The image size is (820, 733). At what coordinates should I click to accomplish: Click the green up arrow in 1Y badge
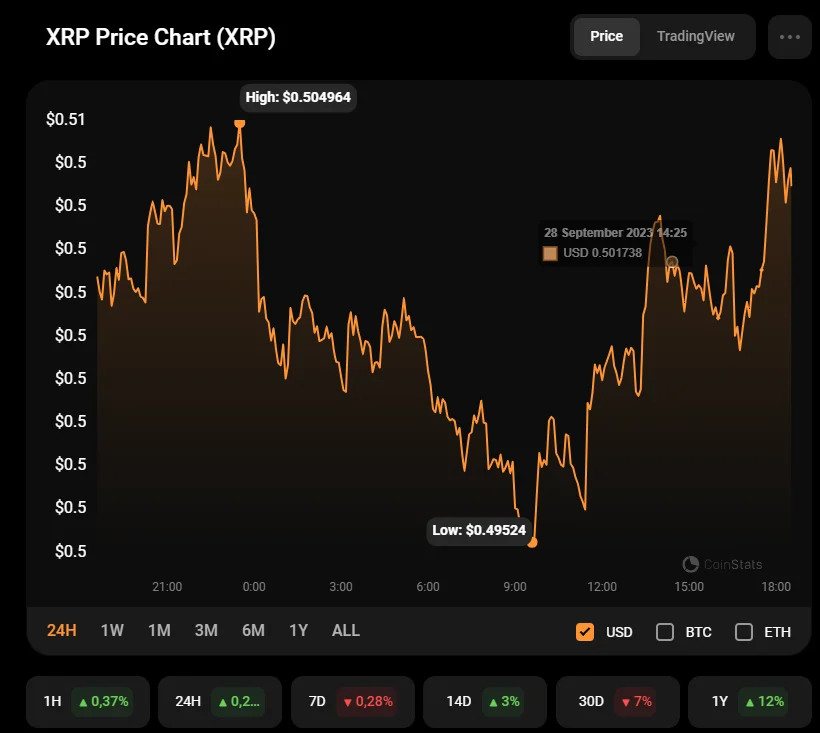click(x=749, y=702)
